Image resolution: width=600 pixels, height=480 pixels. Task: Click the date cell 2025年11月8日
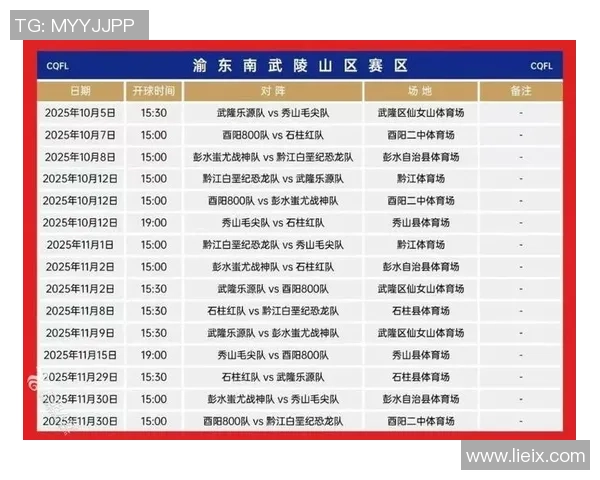[x=80, y=311]
